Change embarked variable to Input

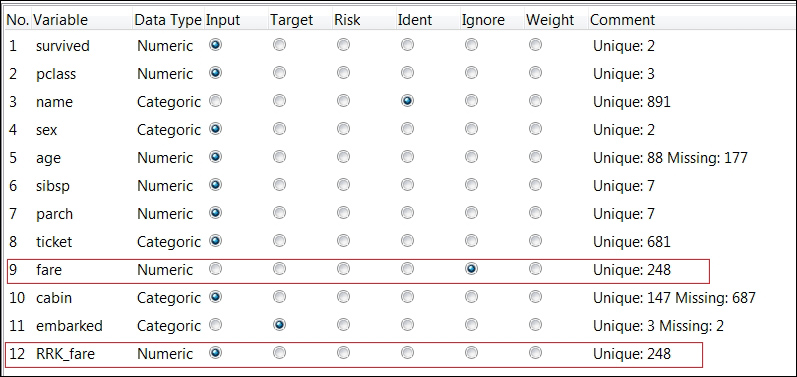coord(215,325)
